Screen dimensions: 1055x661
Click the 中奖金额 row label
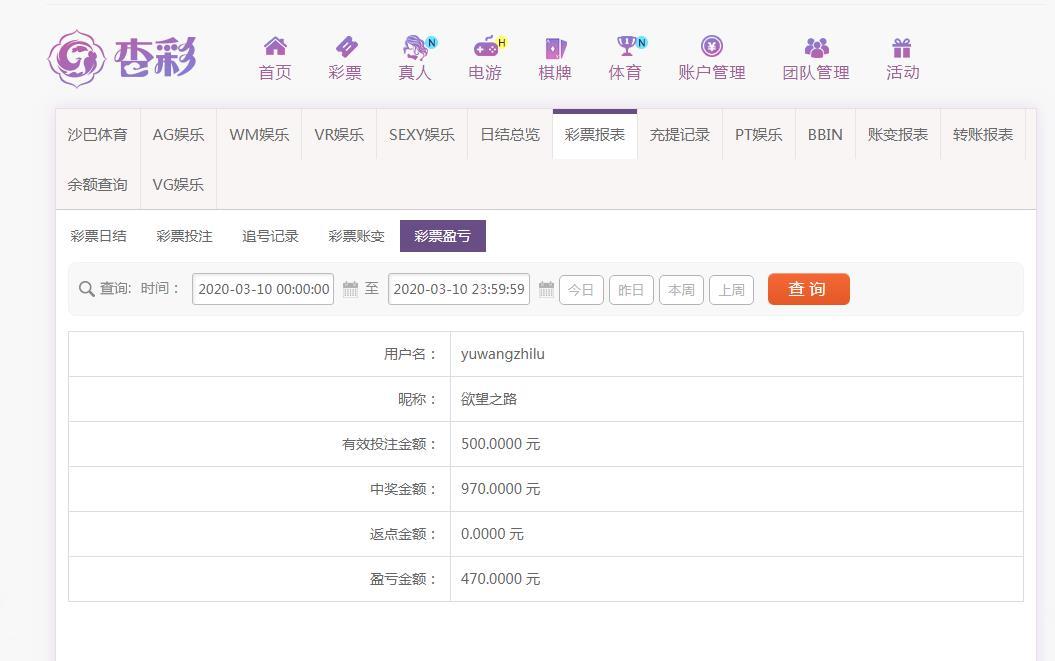(x=403, y=489)
